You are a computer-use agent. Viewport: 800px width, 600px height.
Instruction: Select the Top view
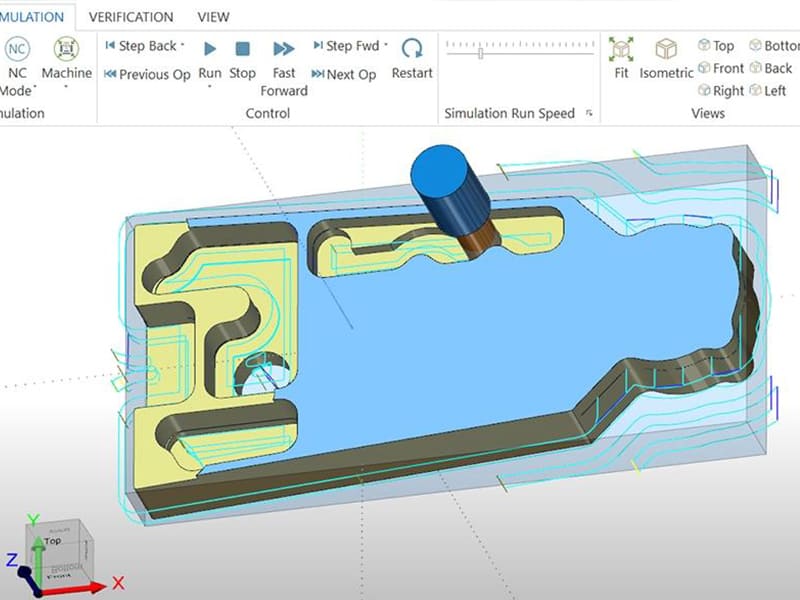tap(716, 45)
